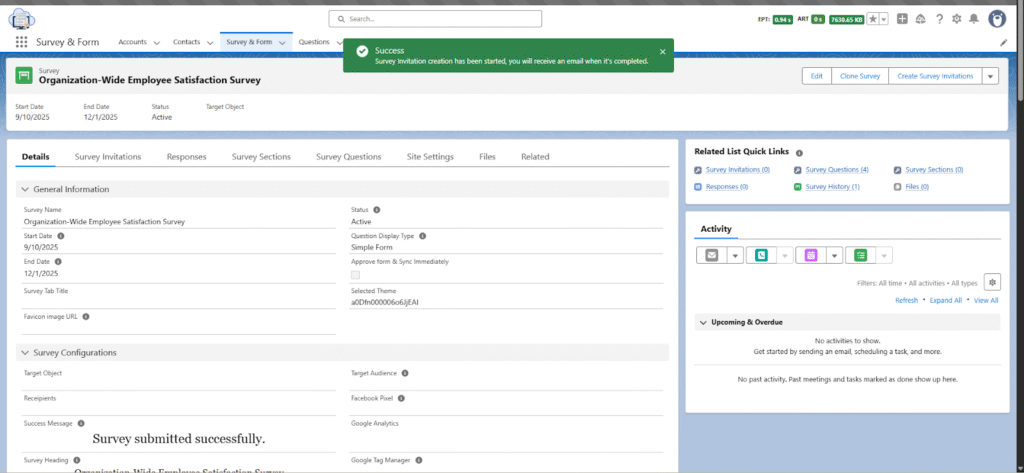Click the notifications bell icon
This screenshot has height=473, width=1024.
[973, 19]
